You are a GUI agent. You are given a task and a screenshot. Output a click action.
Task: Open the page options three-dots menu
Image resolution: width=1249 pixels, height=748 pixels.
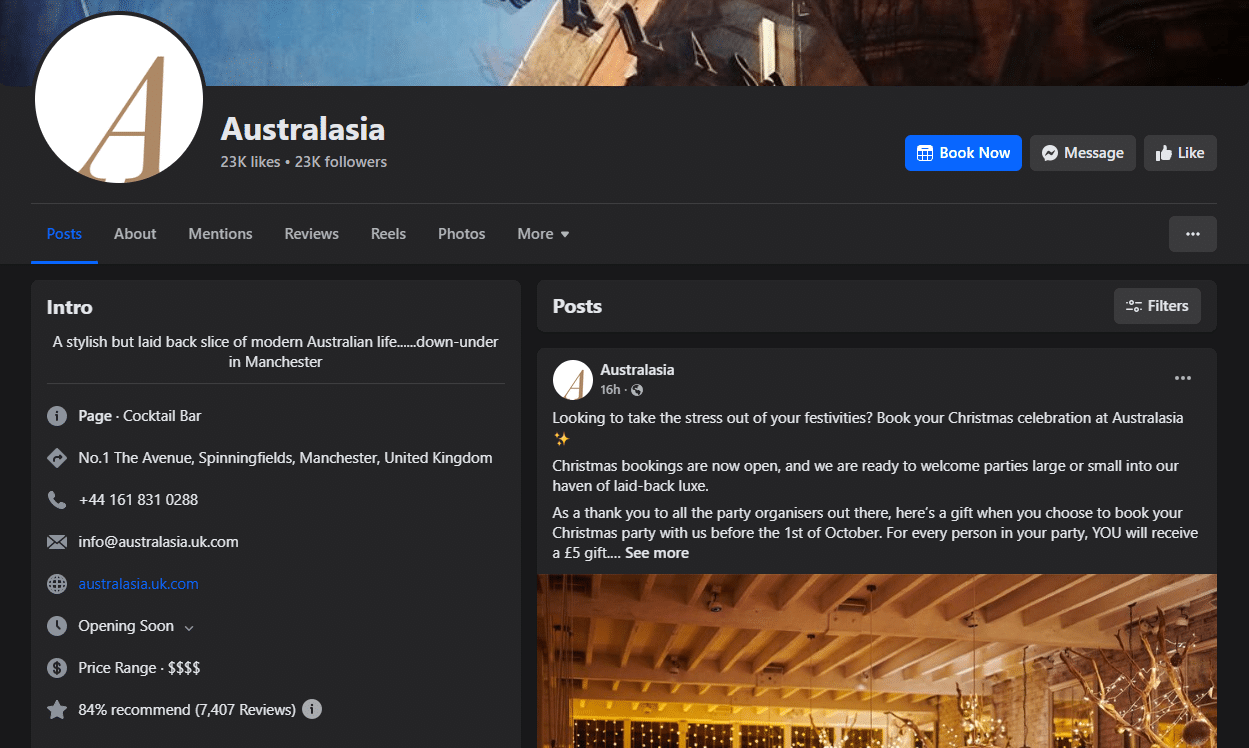(x=1193, y=234)
